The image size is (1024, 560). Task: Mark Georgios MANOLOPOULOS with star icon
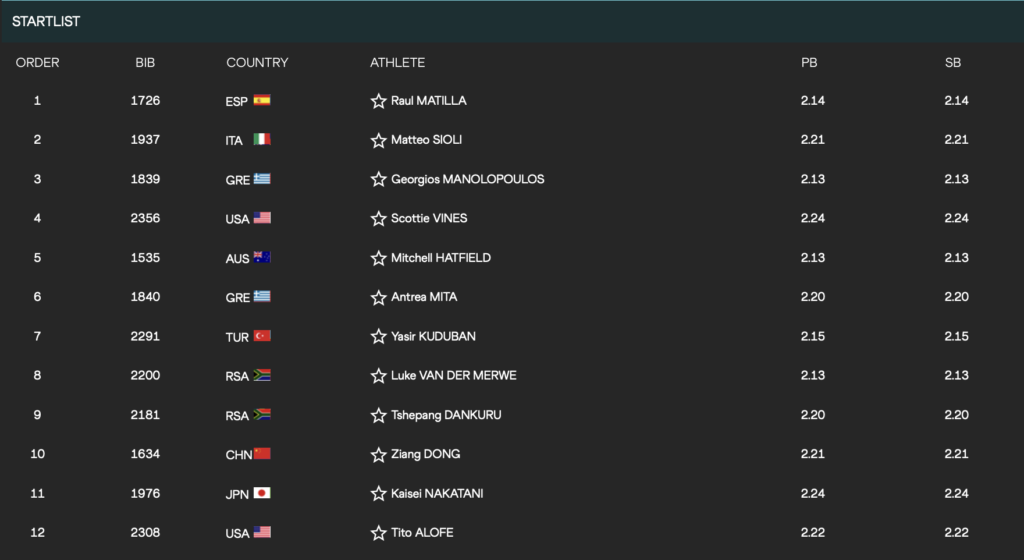click(x=378, y=179)
